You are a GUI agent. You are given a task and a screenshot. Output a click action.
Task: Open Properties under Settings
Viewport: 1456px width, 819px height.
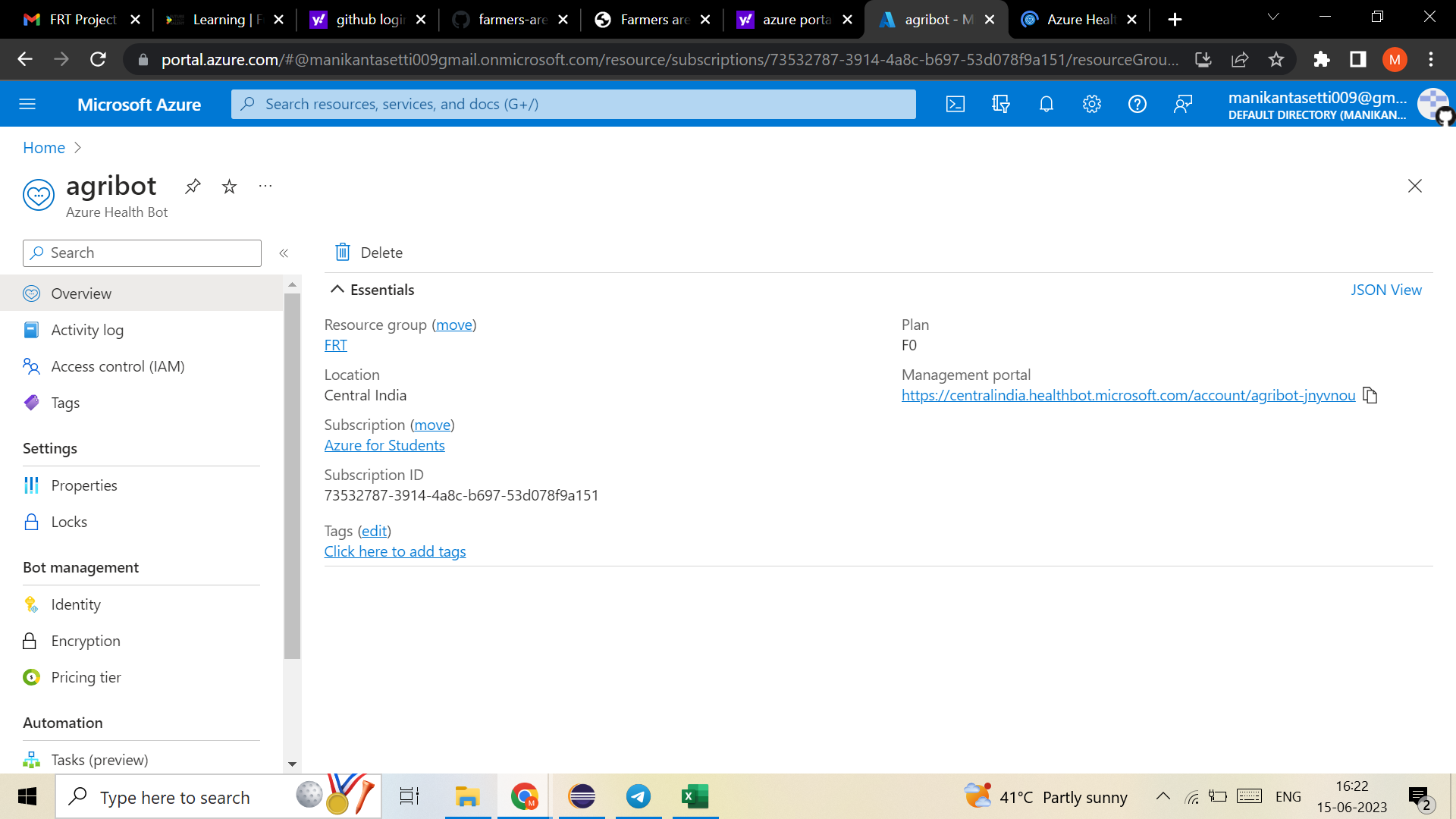(83, 485)
